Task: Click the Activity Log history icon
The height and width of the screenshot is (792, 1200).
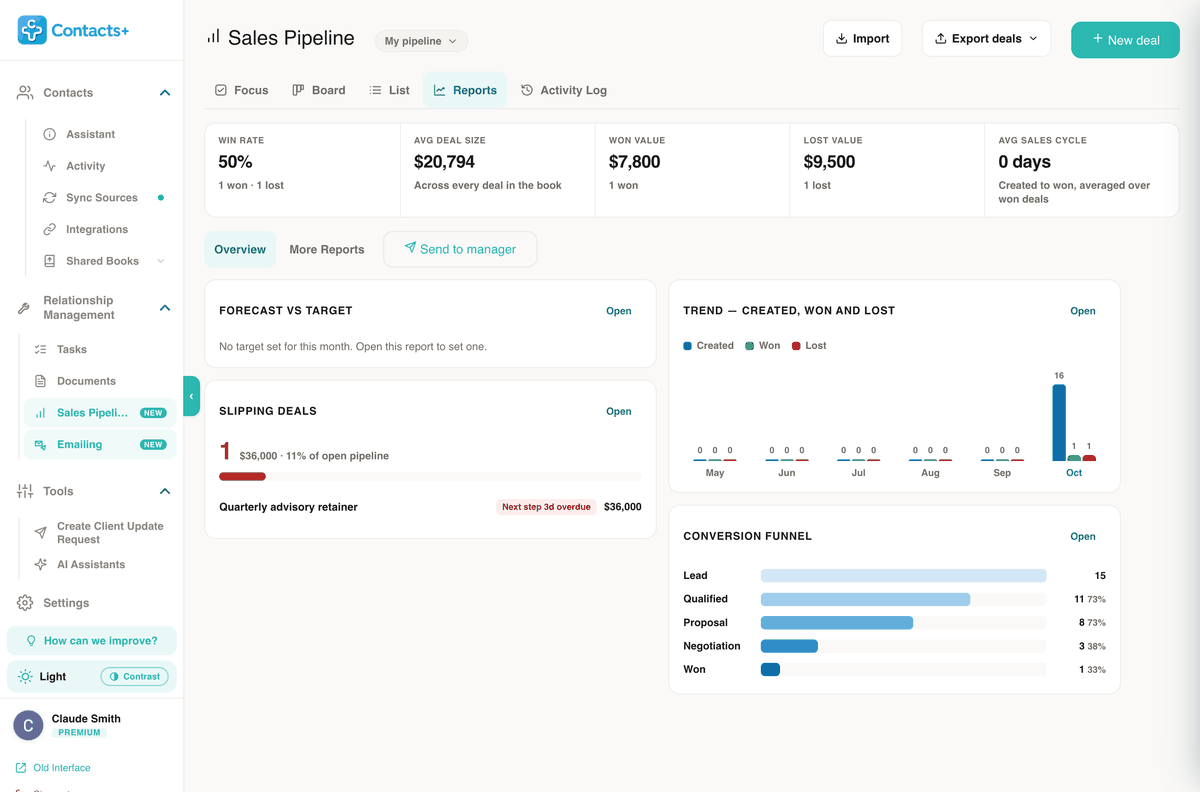Action: pyautogui.click(x=527, y=90)
